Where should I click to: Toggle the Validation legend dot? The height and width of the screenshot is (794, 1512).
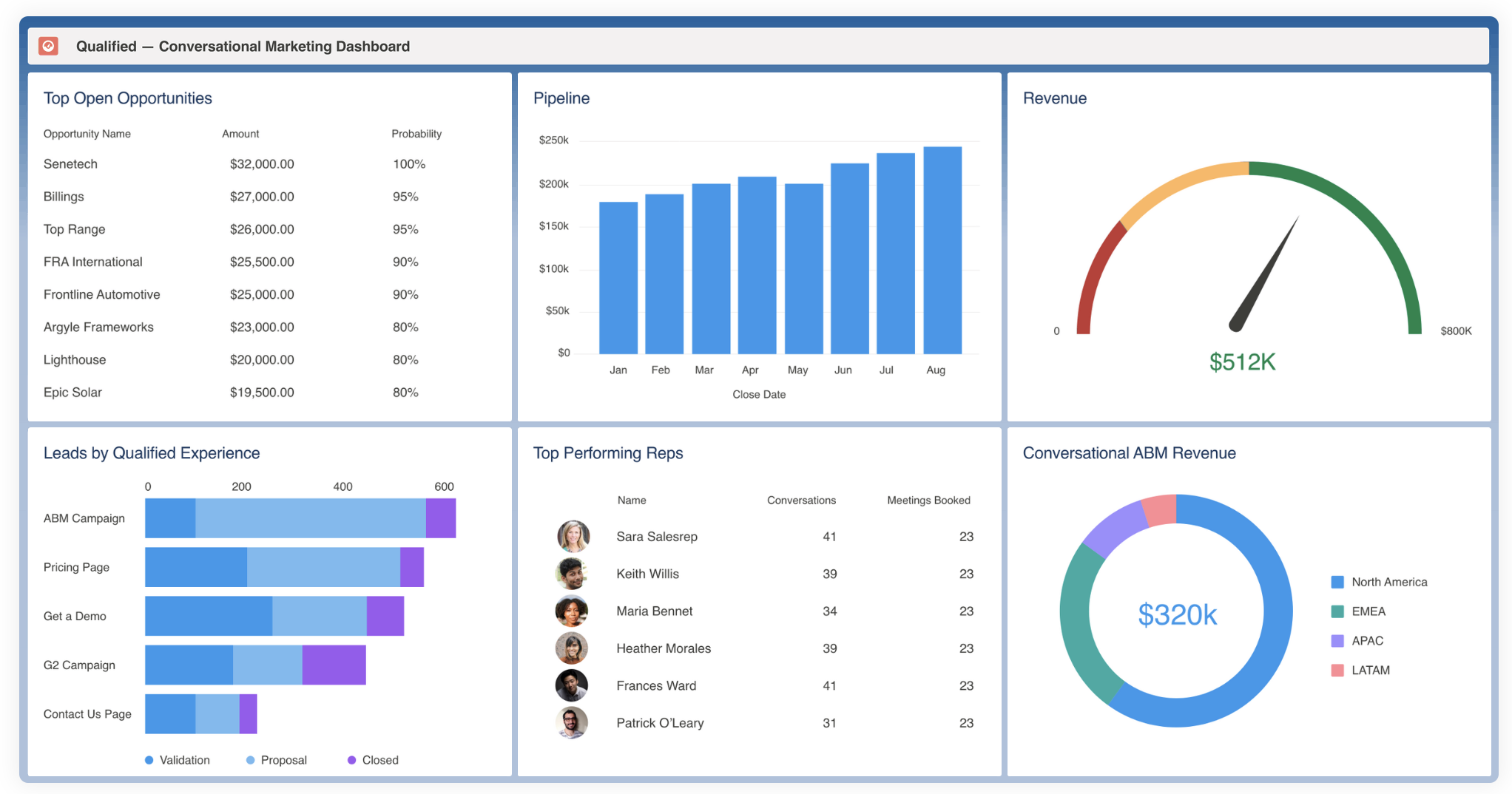pyautogui.click(x=149, y=760)
